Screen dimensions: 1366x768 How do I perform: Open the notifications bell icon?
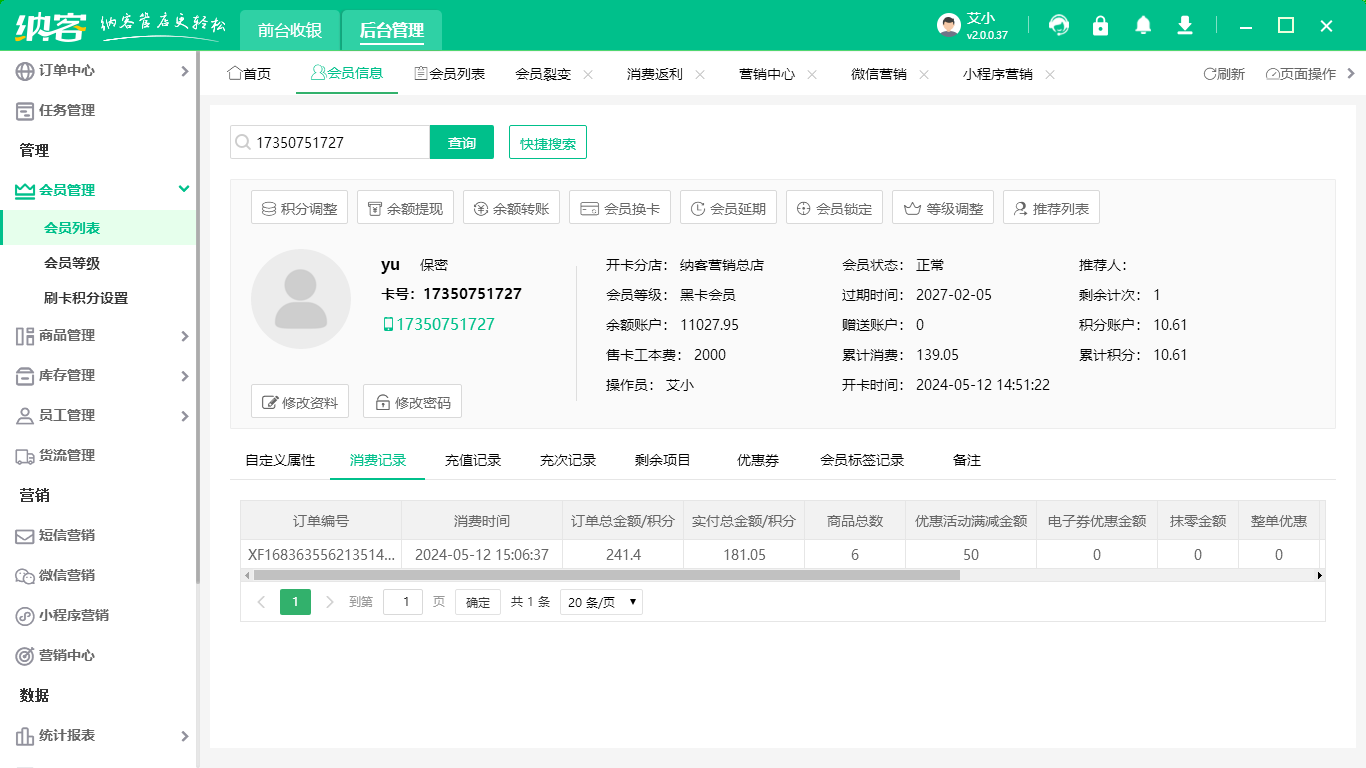coord(1143,26)
